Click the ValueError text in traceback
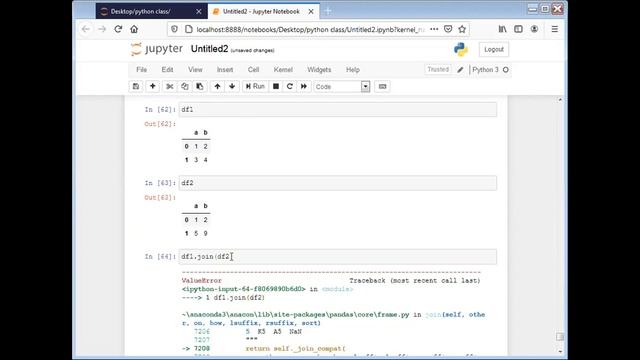 202,281
